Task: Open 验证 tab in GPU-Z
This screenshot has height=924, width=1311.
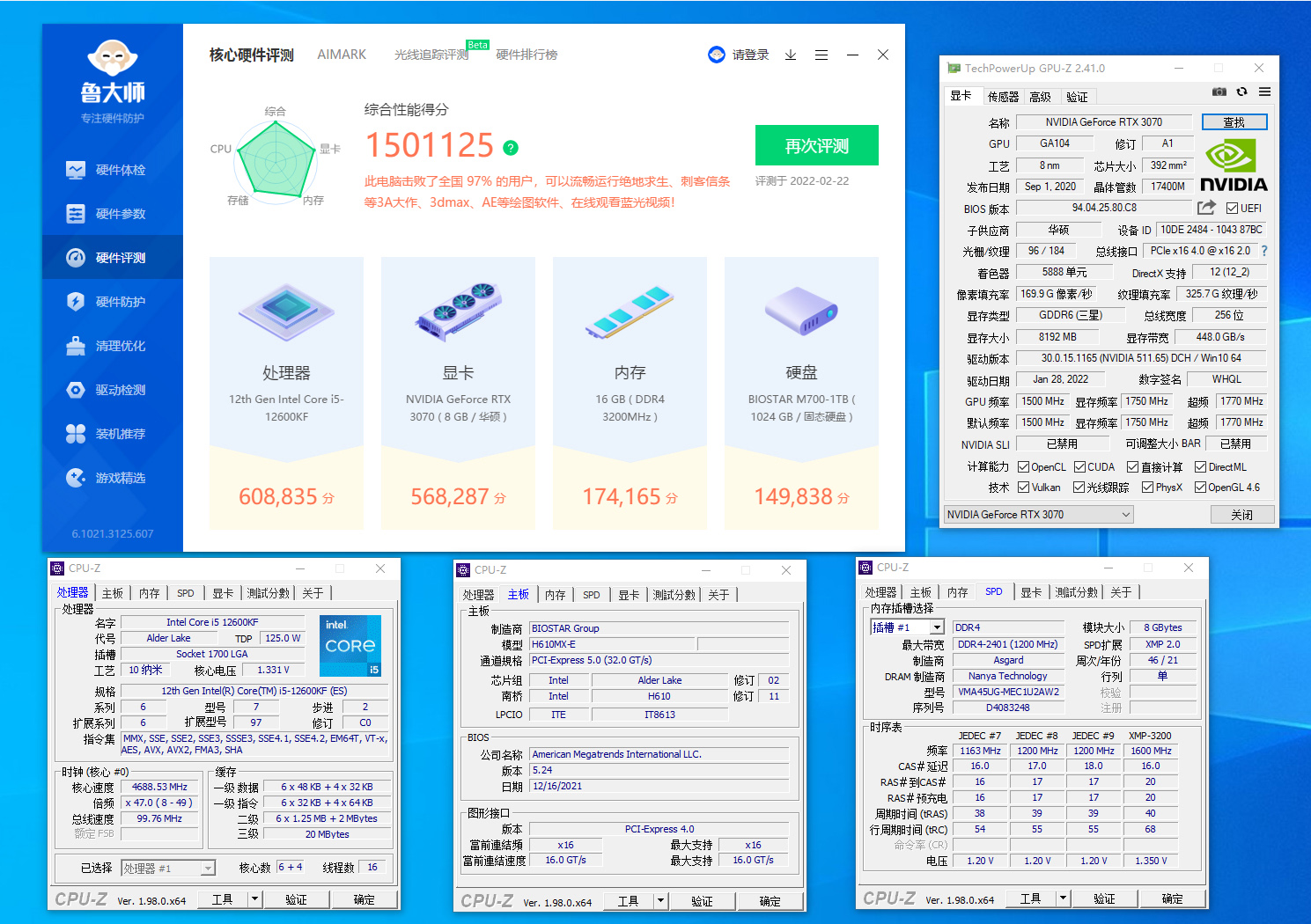Action: point(1077,97)
